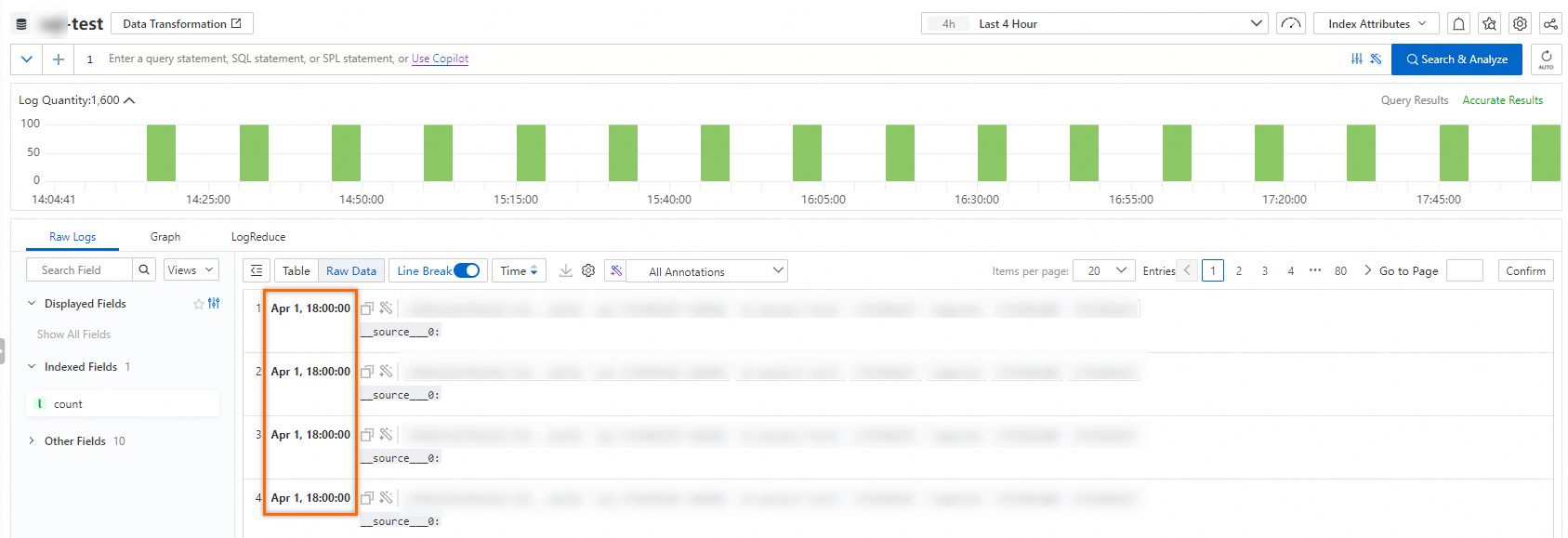1568x538 pixels.
Task: Open the Views dropdown
Action: pyautogui.click(x=191, y=269)
